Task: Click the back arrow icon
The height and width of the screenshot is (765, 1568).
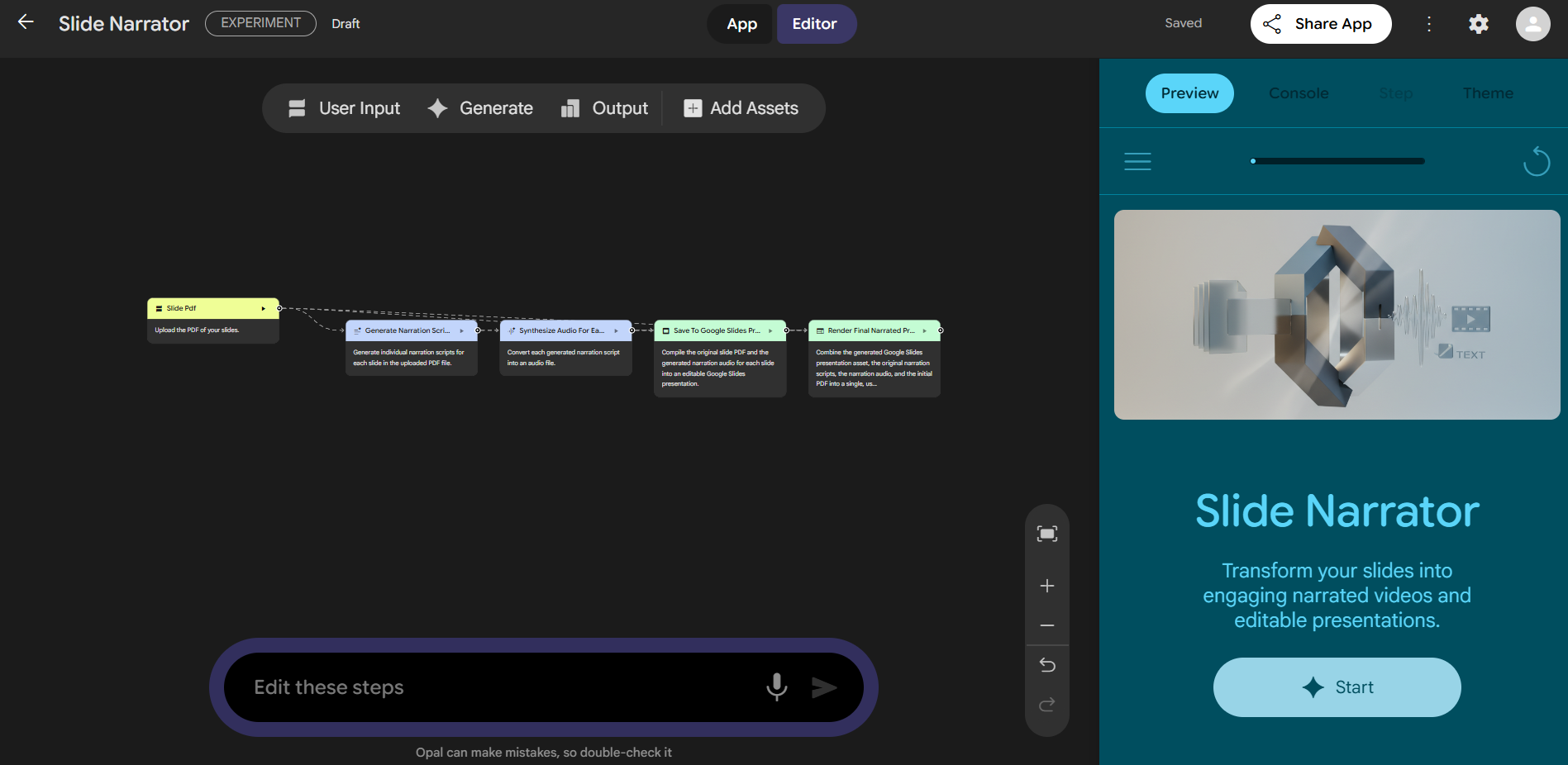Action: 26,22
